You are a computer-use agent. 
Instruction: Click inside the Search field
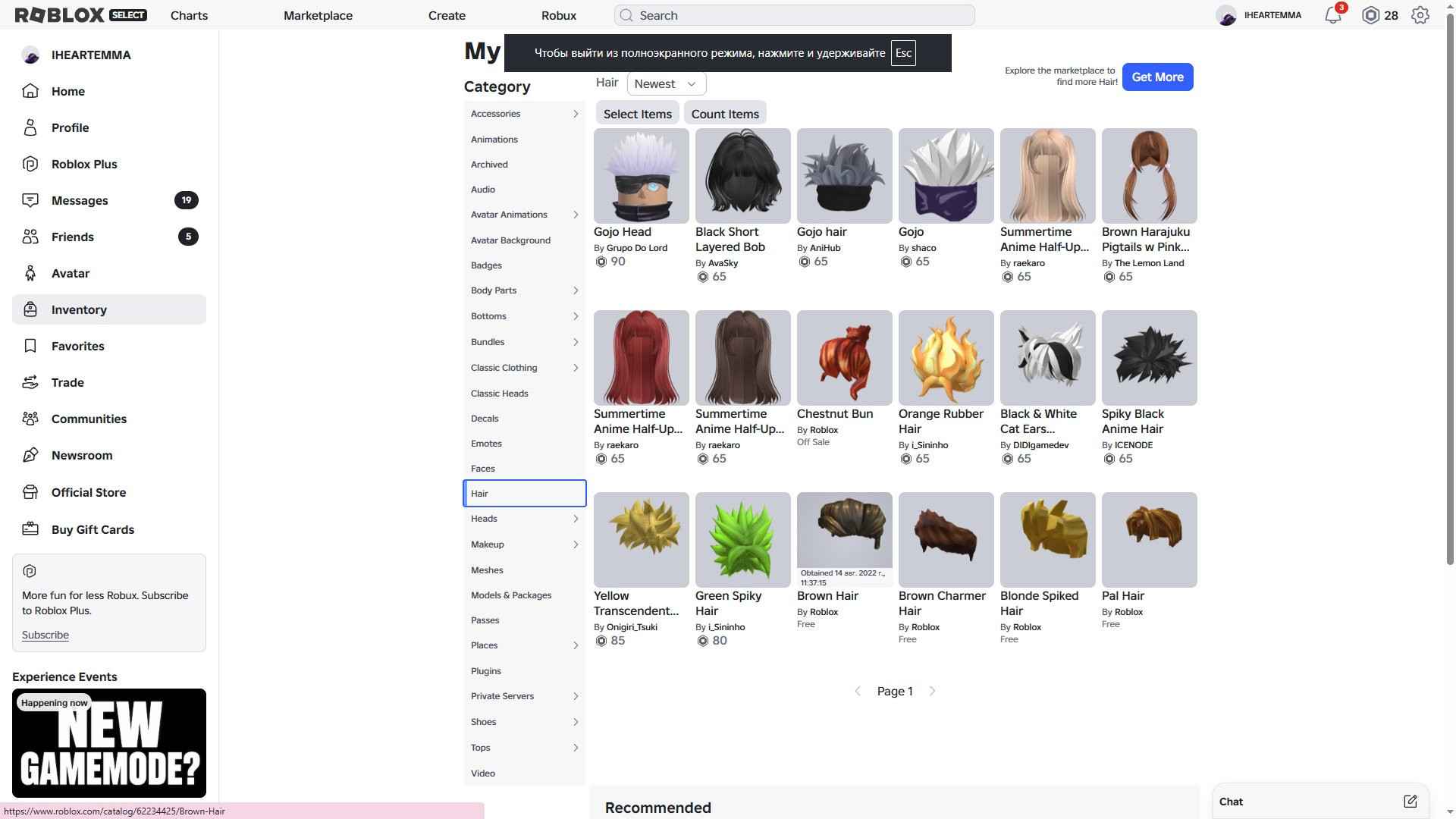click(x=794, y=15)
